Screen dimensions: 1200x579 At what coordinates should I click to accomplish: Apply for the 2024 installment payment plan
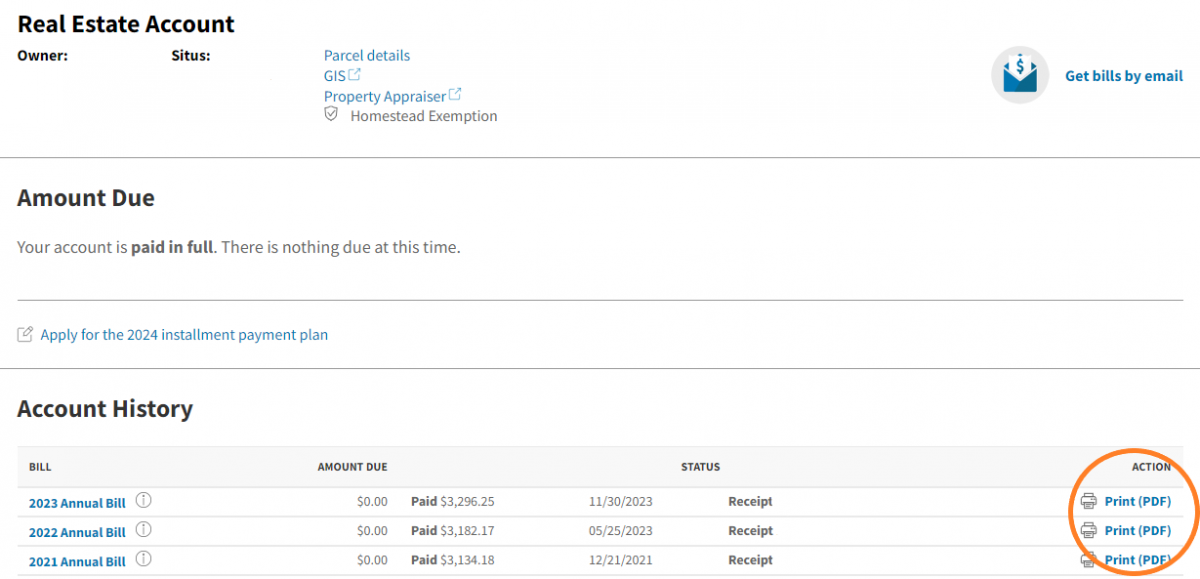[x=183, y=335]
